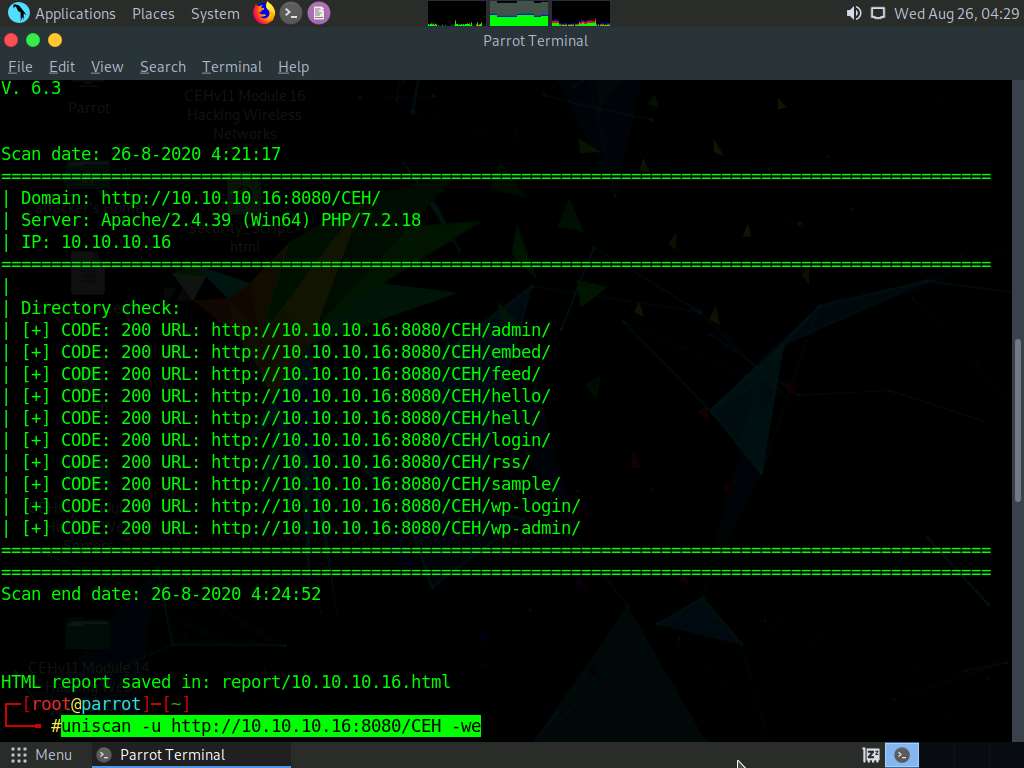Open the CPU system monitor graph
The image size is (1024, 768).
(x=456, y=13)
